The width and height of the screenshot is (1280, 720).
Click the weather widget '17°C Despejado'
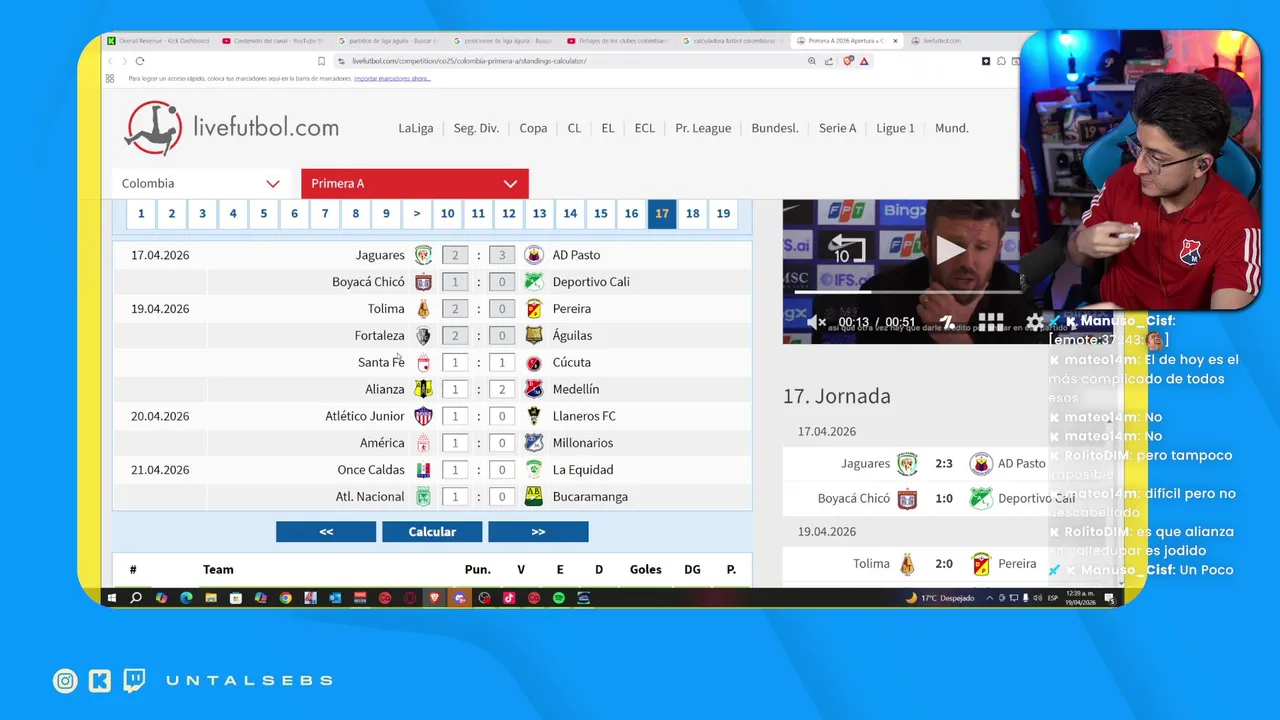coord(940,598)
